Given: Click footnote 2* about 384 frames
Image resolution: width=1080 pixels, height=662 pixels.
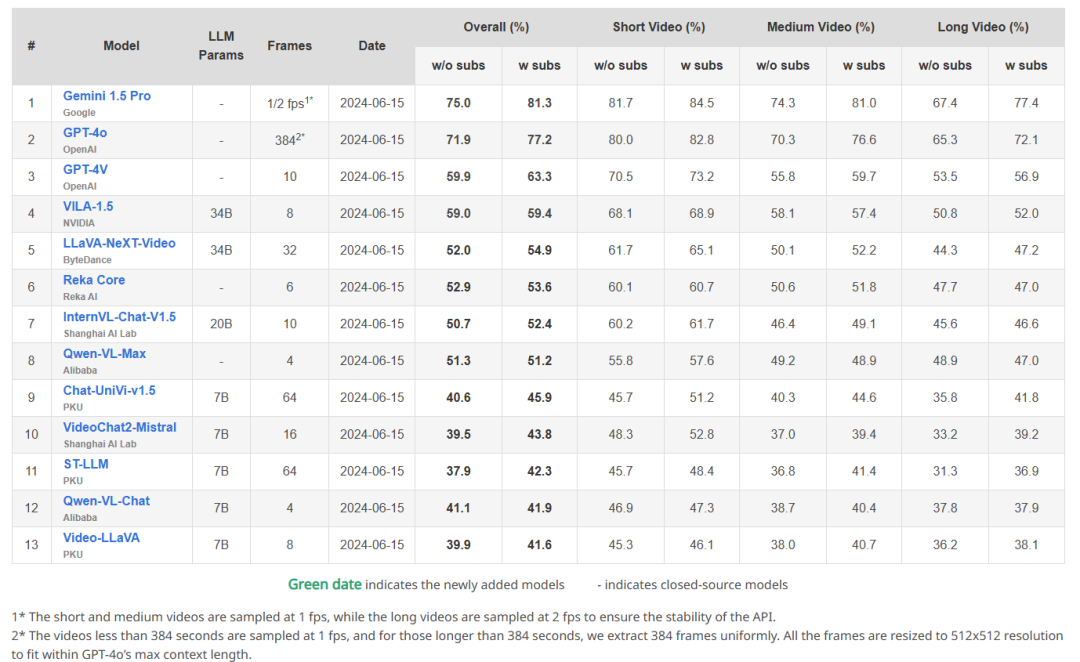Looking at the screenshot, I should pyautogui.click(x=537, y=645).
